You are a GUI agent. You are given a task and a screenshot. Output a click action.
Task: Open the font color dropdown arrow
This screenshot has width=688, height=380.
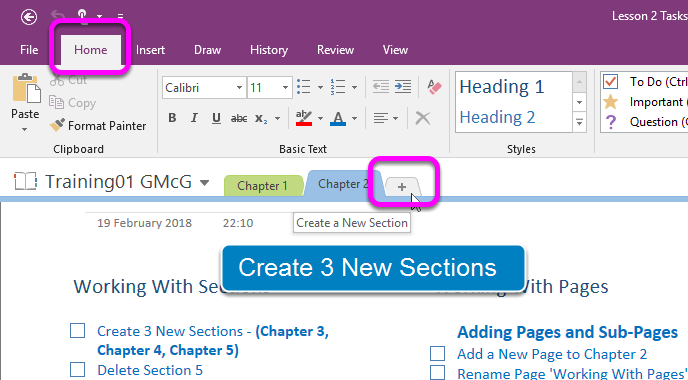354,118
